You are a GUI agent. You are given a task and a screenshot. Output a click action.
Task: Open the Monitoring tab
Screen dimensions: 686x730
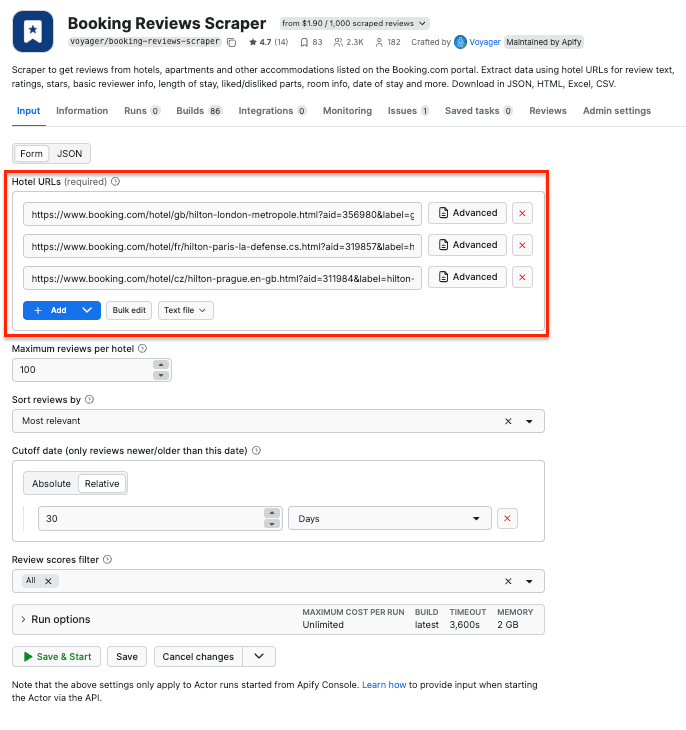click(x=347, y=111)
